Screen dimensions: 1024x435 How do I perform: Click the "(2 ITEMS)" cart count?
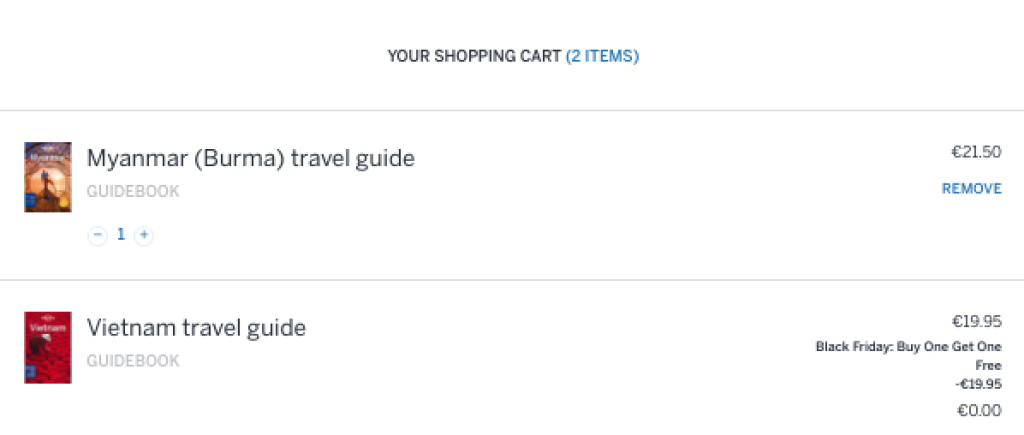click(602, 57)
